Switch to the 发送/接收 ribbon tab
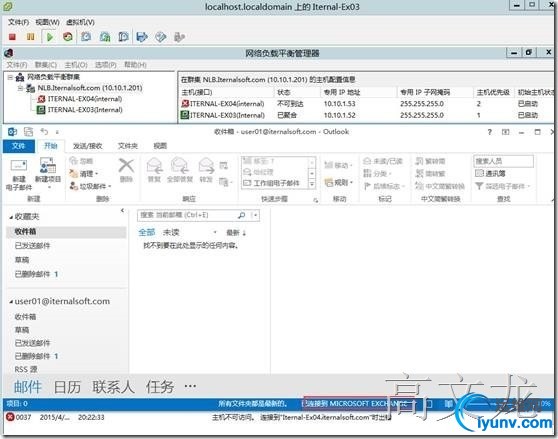 click(88, 146)
